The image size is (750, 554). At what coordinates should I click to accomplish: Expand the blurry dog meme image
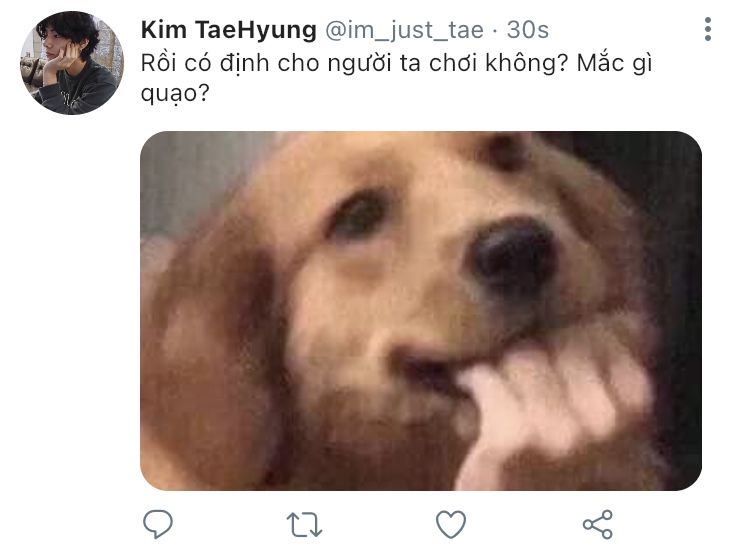pos(421,310)
